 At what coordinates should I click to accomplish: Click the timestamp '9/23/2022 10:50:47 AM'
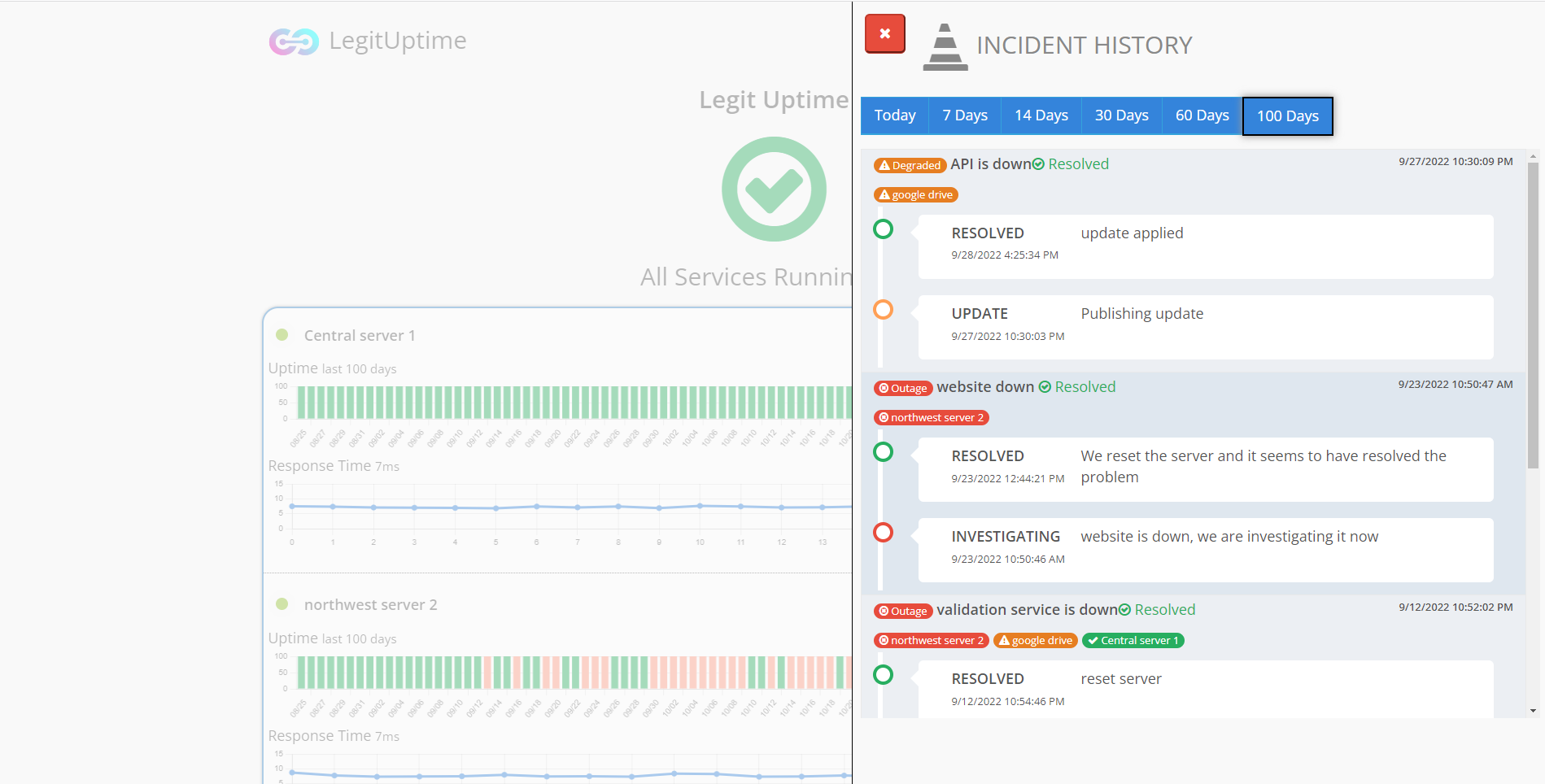coord(1456,385)
